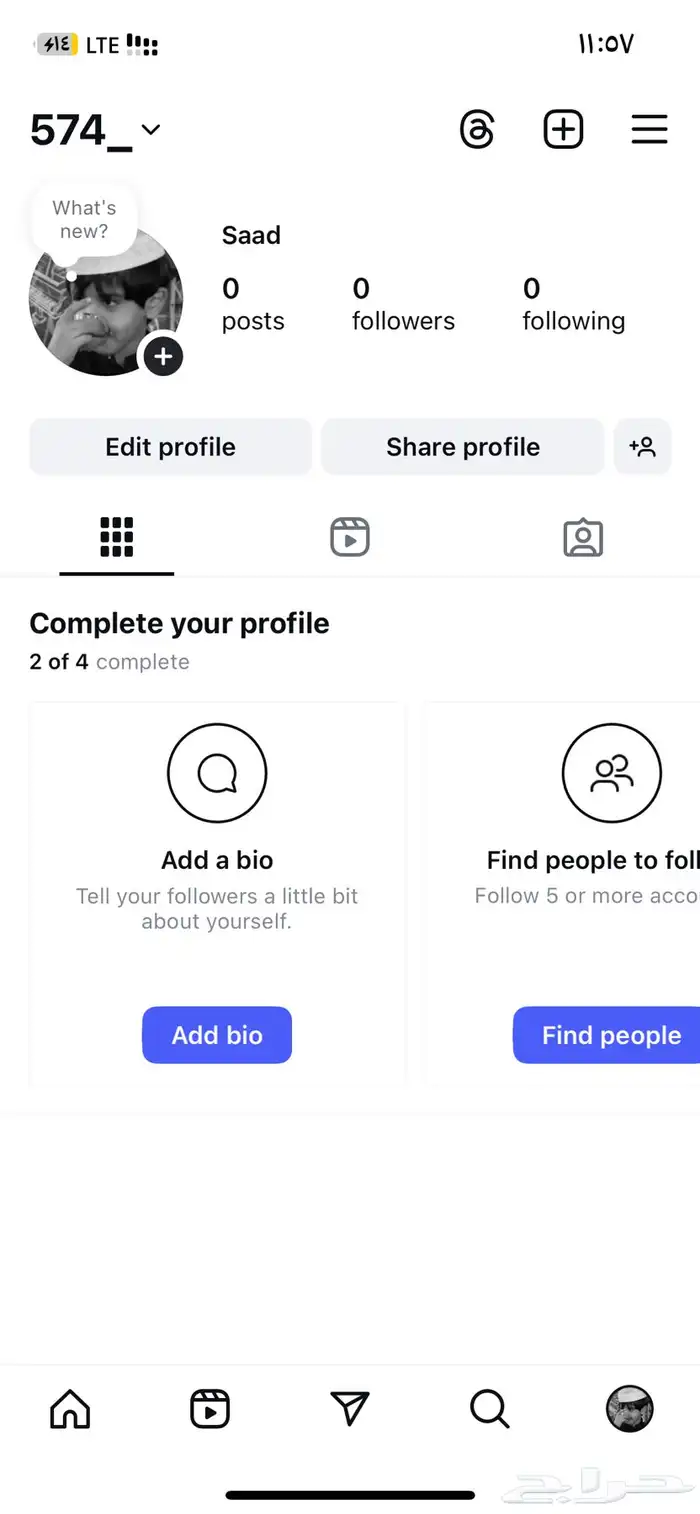Go to Home feed in bottom bar
The image size is (700, 1514).
point(70,1409)
